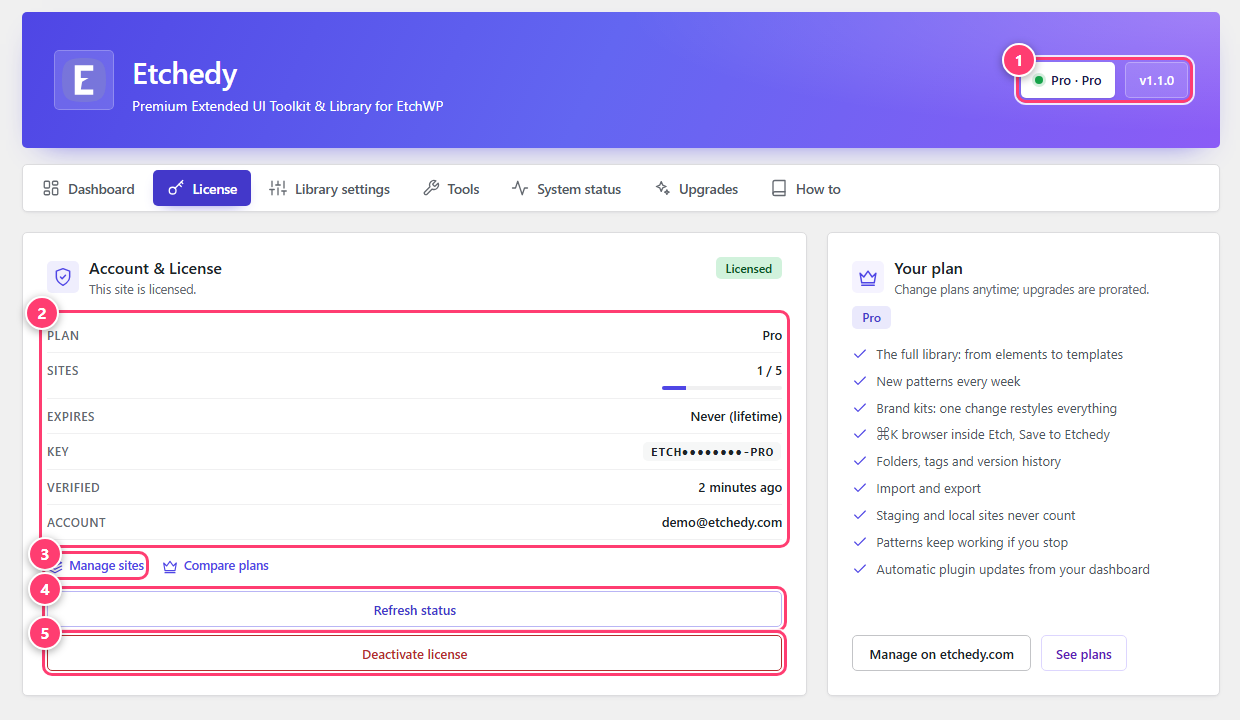Click 'Brand kits: one change restyles everything' text
1240x720 pixels.
coord(996,408)
